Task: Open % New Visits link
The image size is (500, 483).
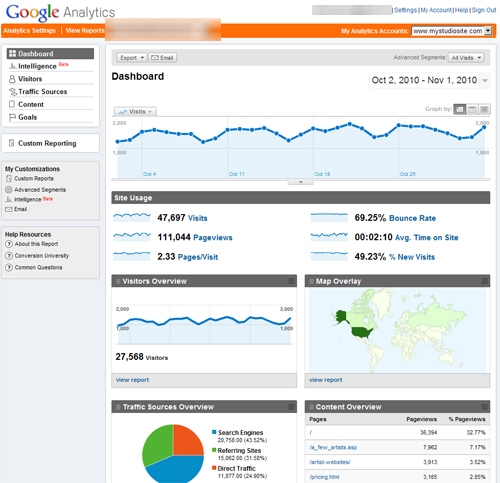Action: (412, 257)
